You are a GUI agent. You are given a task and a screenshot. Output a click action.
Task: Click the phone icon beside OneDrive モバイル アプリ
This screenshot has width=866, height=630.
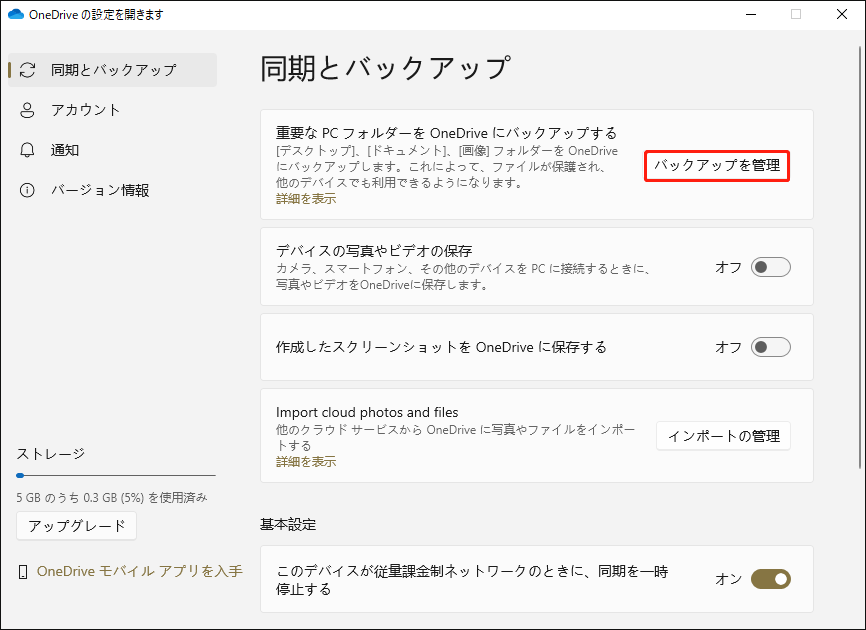click(x=23, y=572)
